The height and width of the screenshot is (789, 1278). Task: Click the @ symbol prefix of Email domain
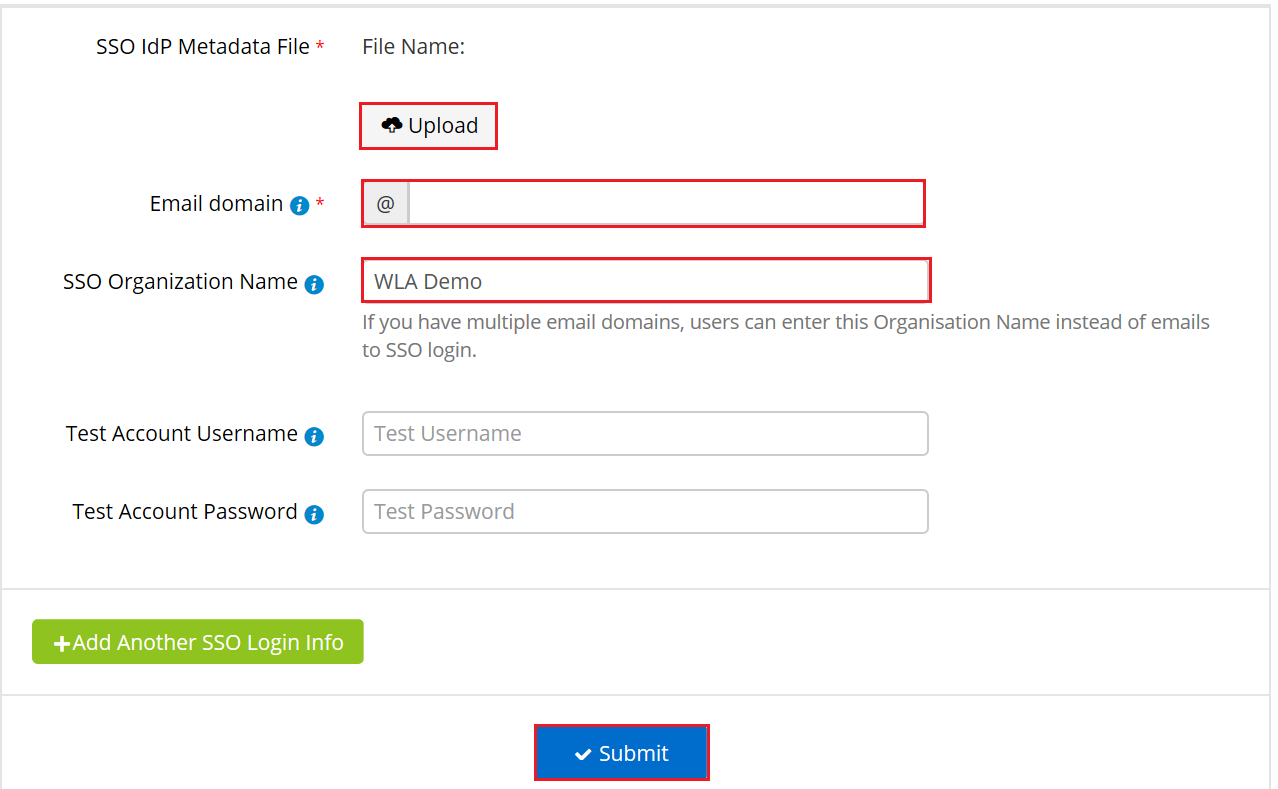pos(385,203)
